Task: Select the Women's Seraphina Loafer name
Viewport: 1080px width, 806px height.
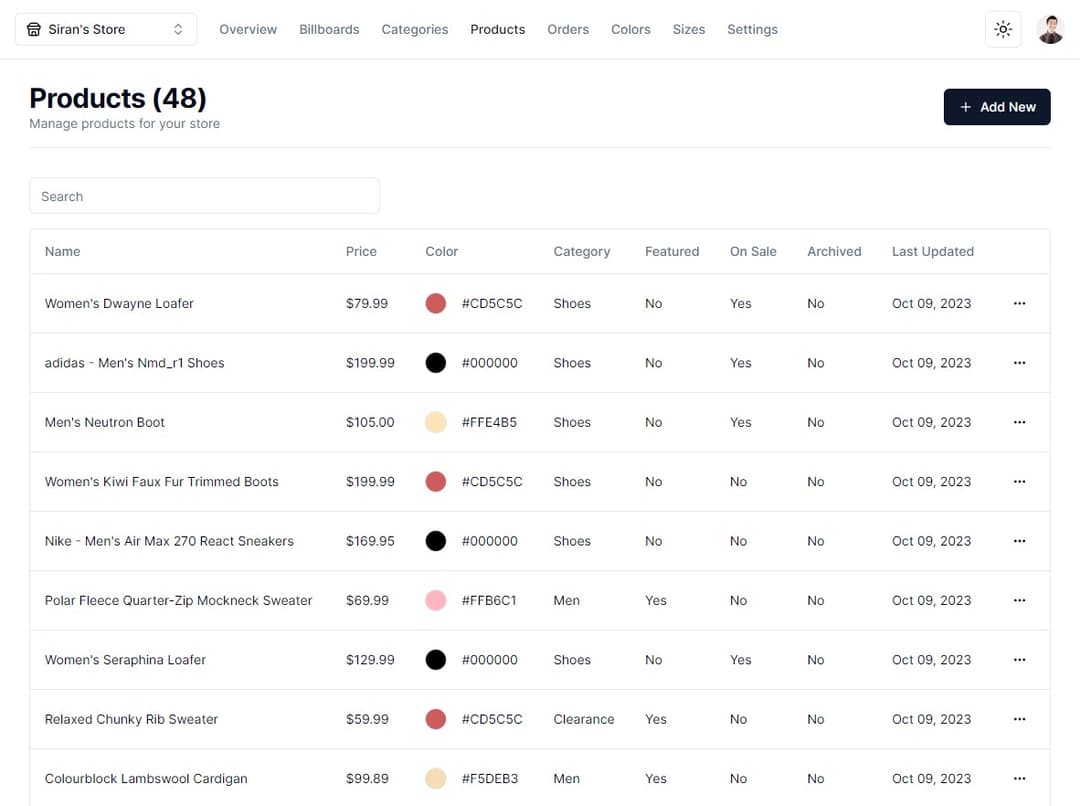Action: tap(125, 660)
